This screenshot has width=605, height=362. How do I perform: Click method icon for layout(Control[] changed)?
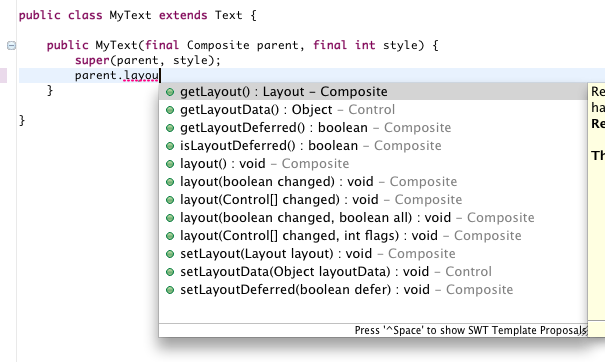tap(170, 200)
